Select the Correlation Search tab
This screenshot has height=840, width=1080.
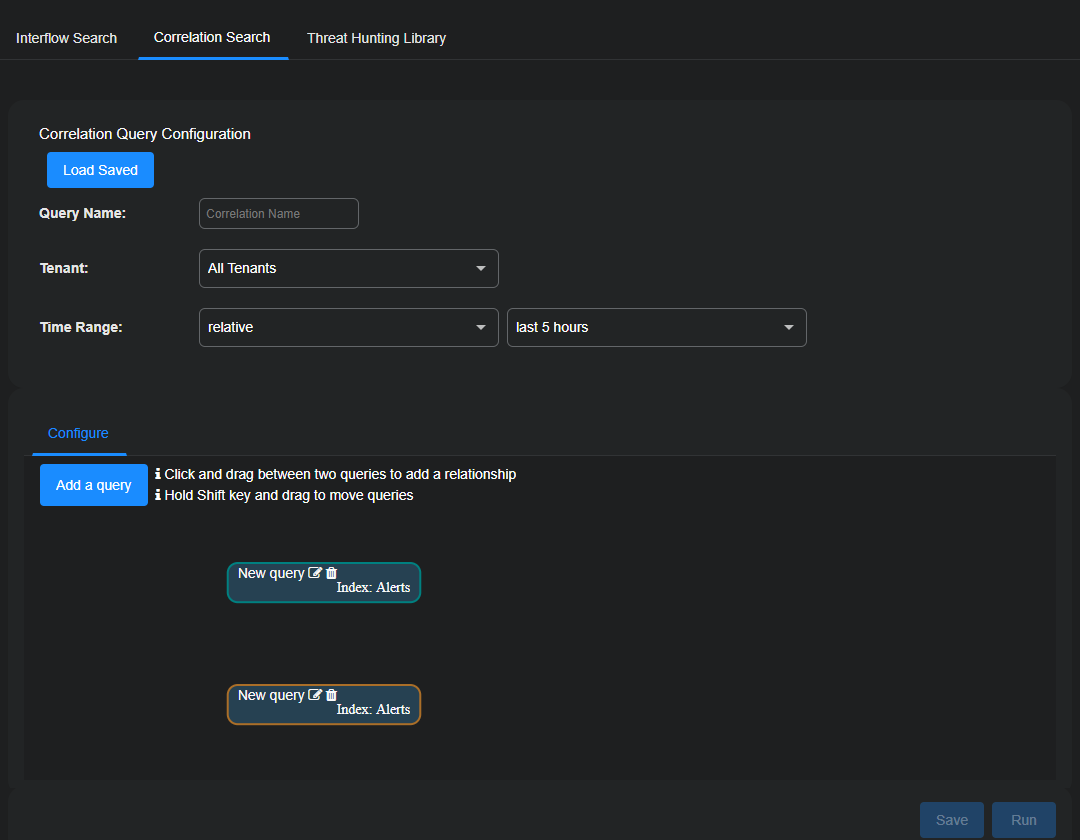[x=212, y=37]
